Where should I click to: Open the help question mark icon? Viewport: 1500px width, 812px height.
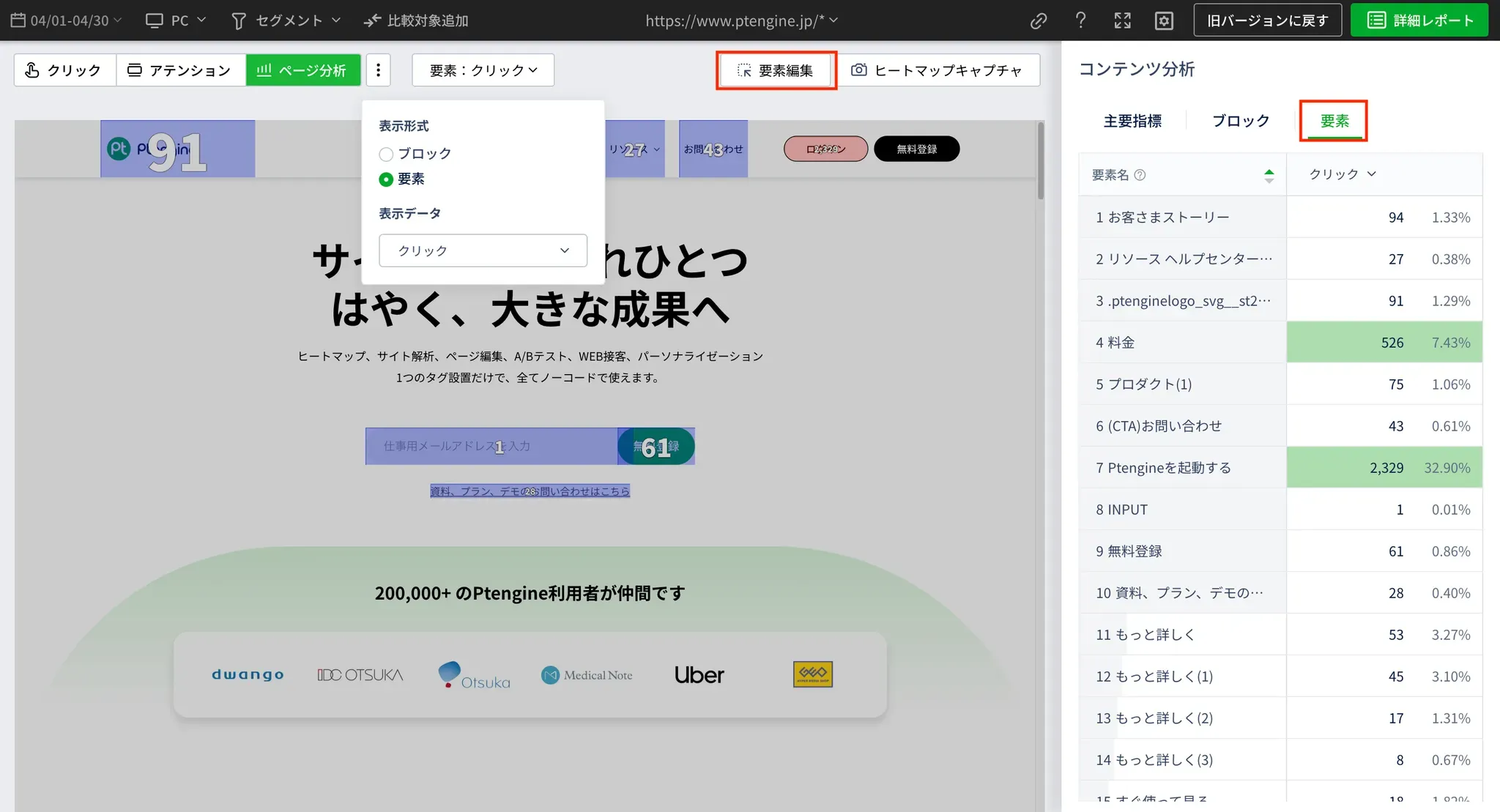click(x=1080, y=21)
